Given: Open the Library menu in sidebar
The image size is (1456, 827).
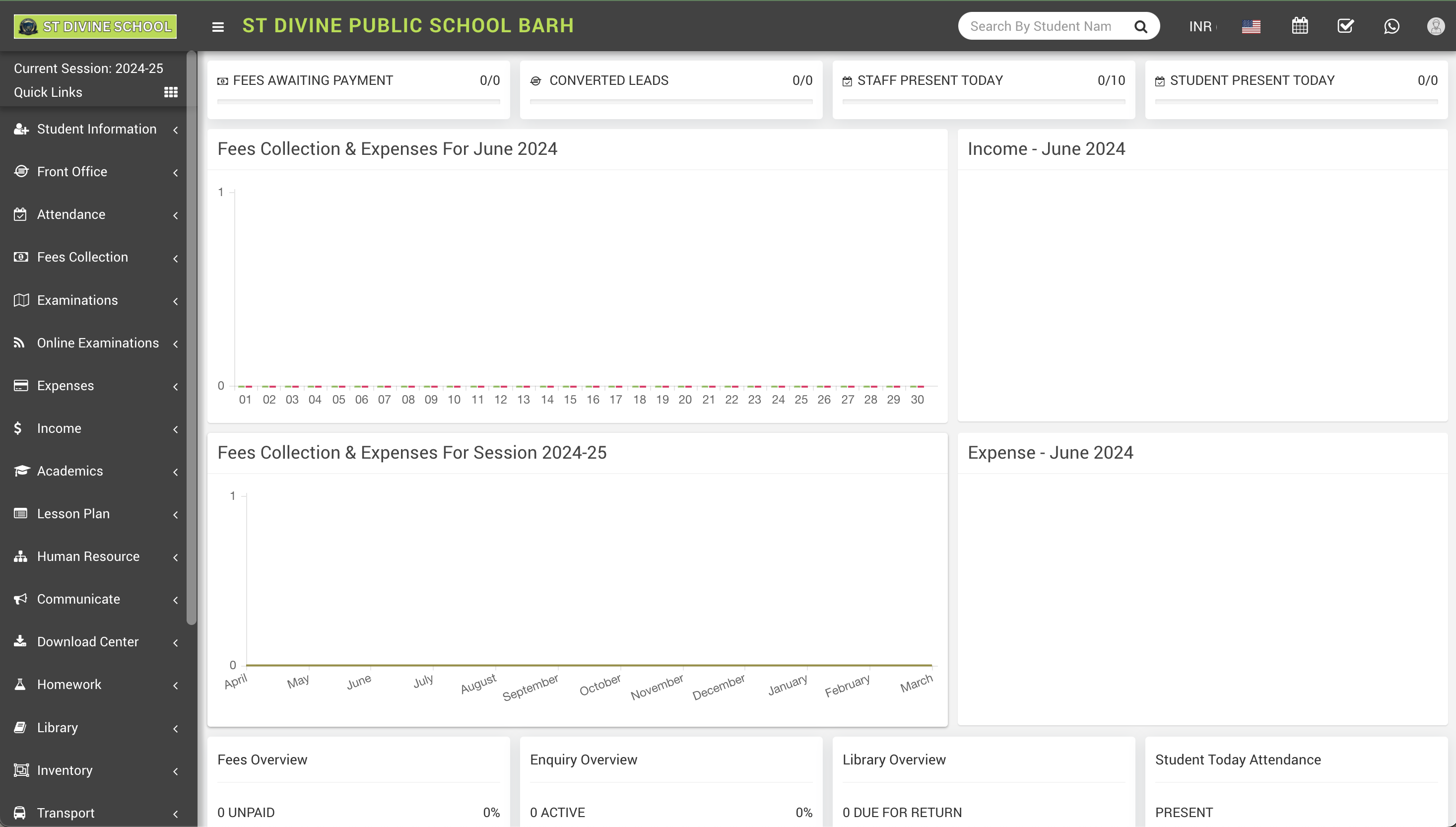Looking at the screenshot, I should pos(57,728).
